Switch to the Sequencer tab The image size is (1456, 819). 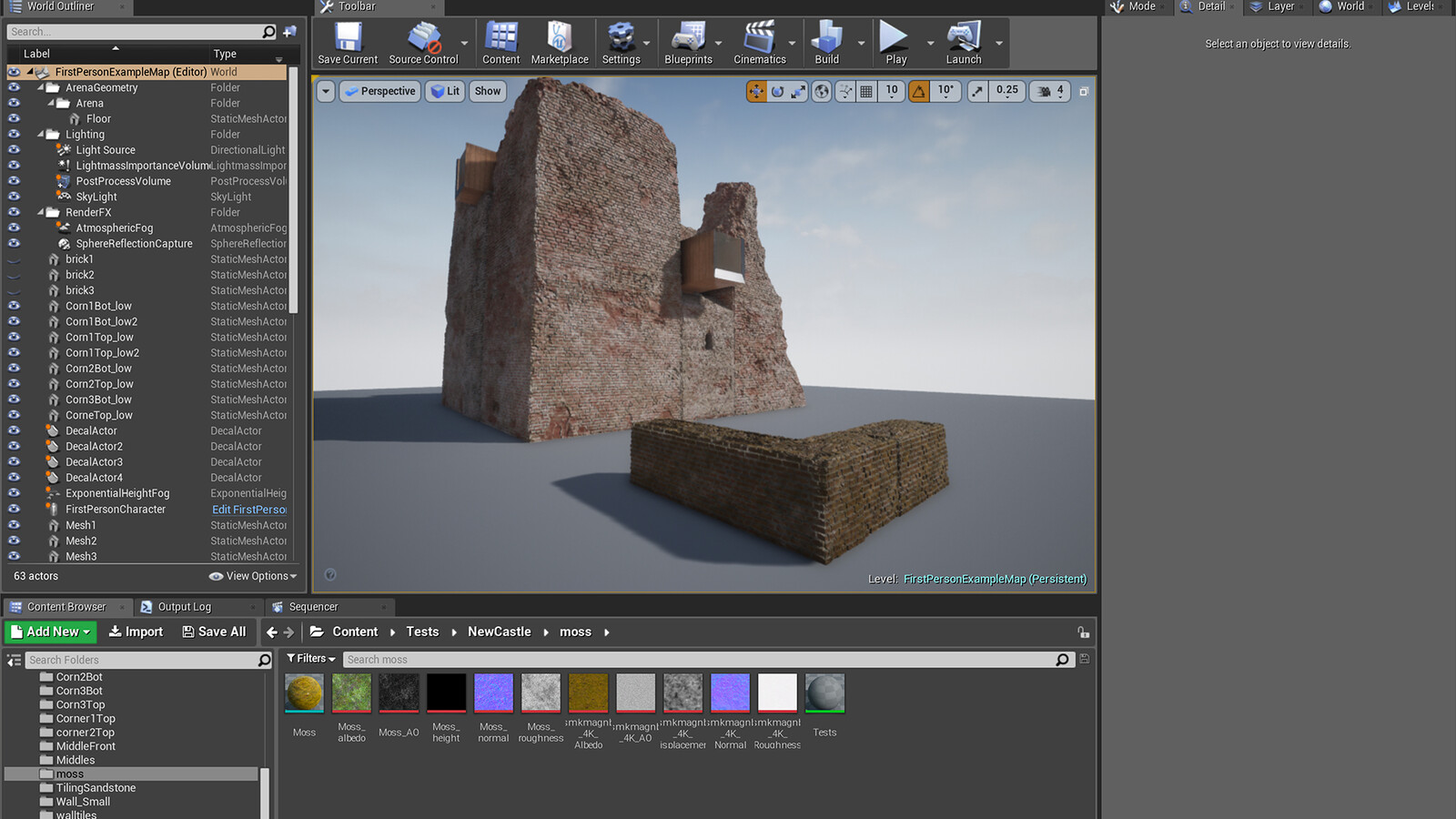pos(313,607)
